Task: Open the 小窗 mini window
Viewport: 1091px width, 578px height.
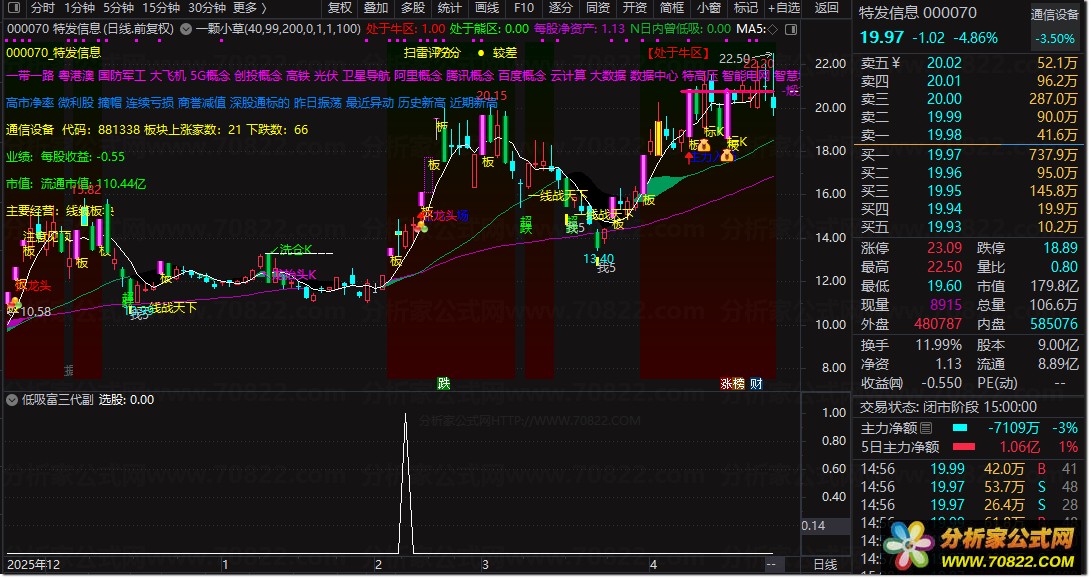Action: coord(708,8)
